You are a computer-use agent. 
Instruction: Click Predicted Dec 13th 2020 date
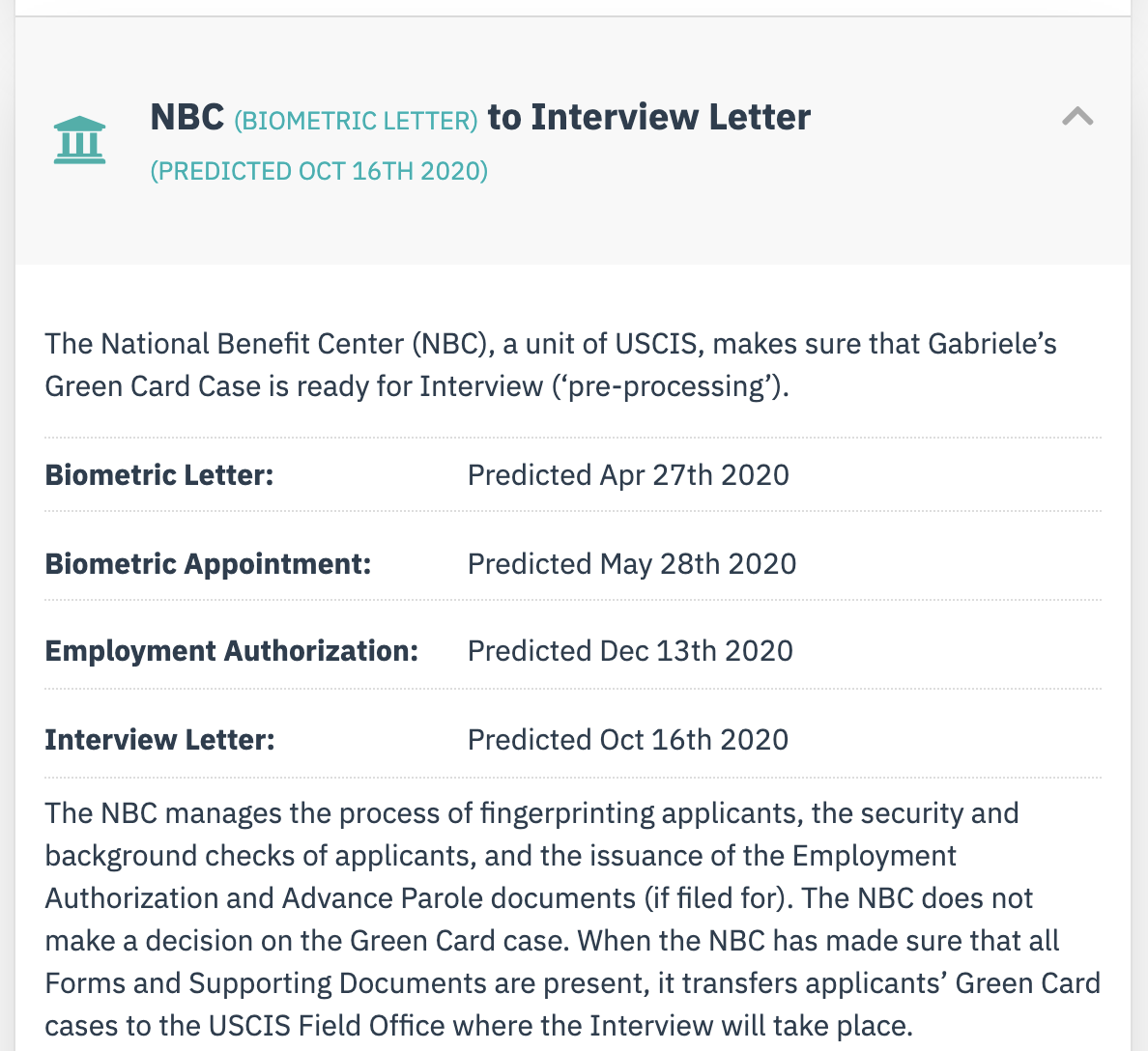(630, 651)
